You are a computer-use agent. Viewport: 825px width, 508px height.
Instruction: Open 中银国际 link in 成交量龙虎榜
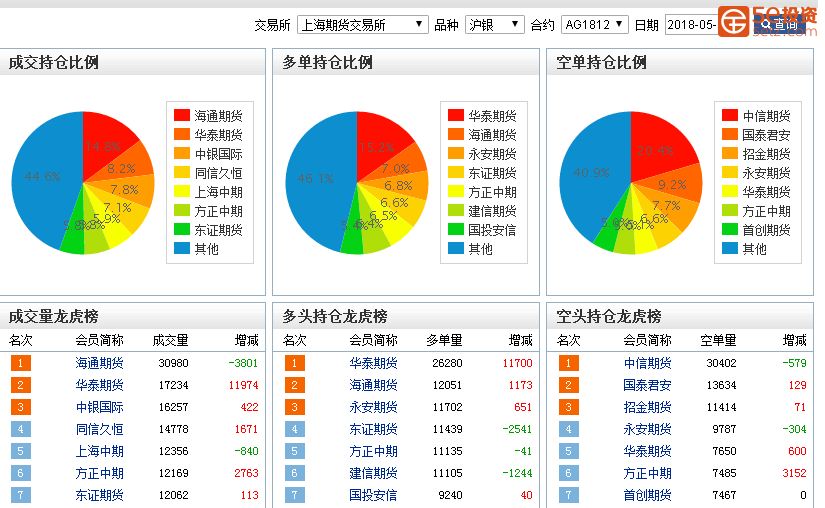point(99,407)
